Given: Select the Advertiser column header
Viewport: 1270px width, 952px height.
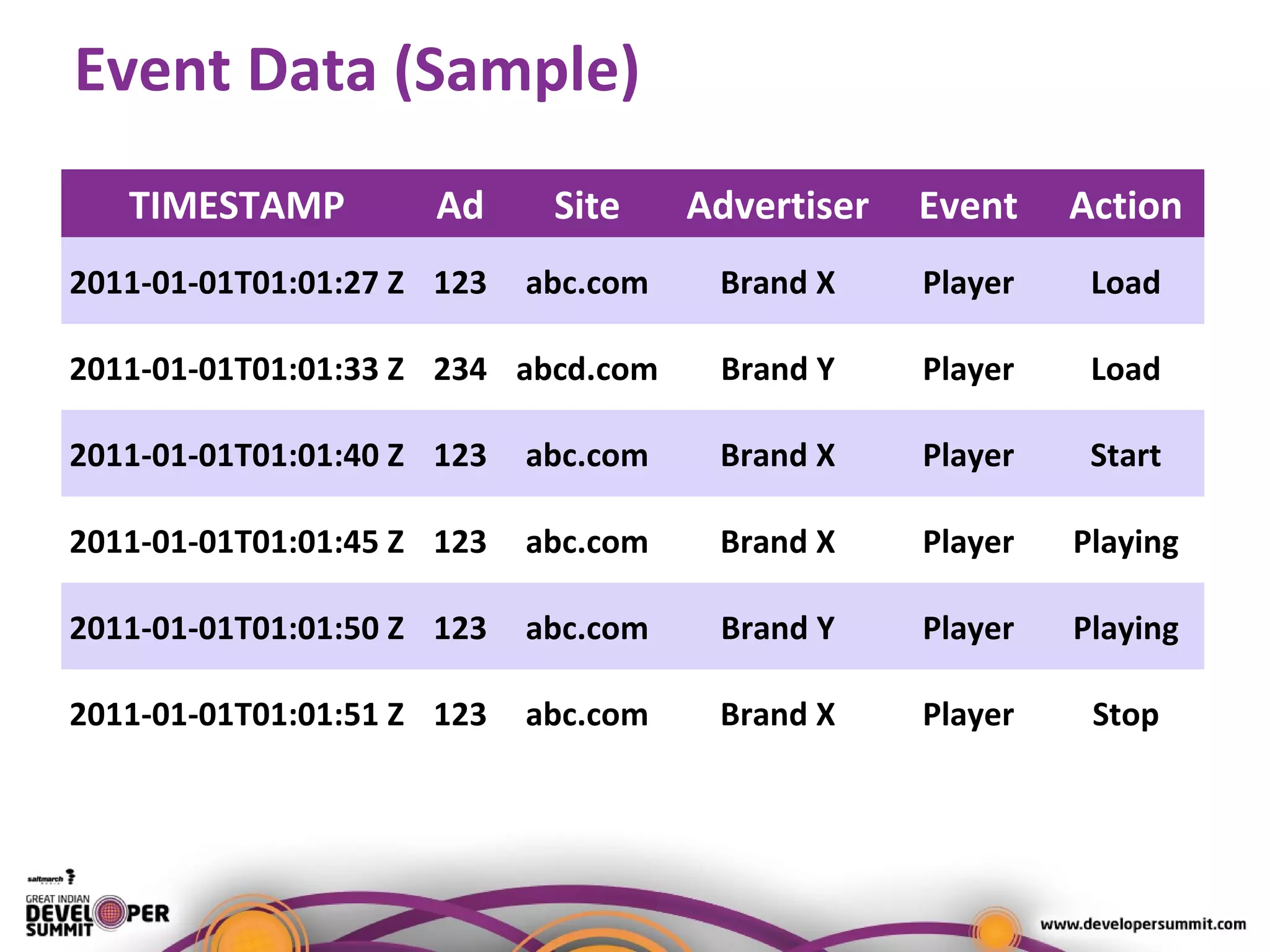Looking at the screenshot, I should [778, 205].
